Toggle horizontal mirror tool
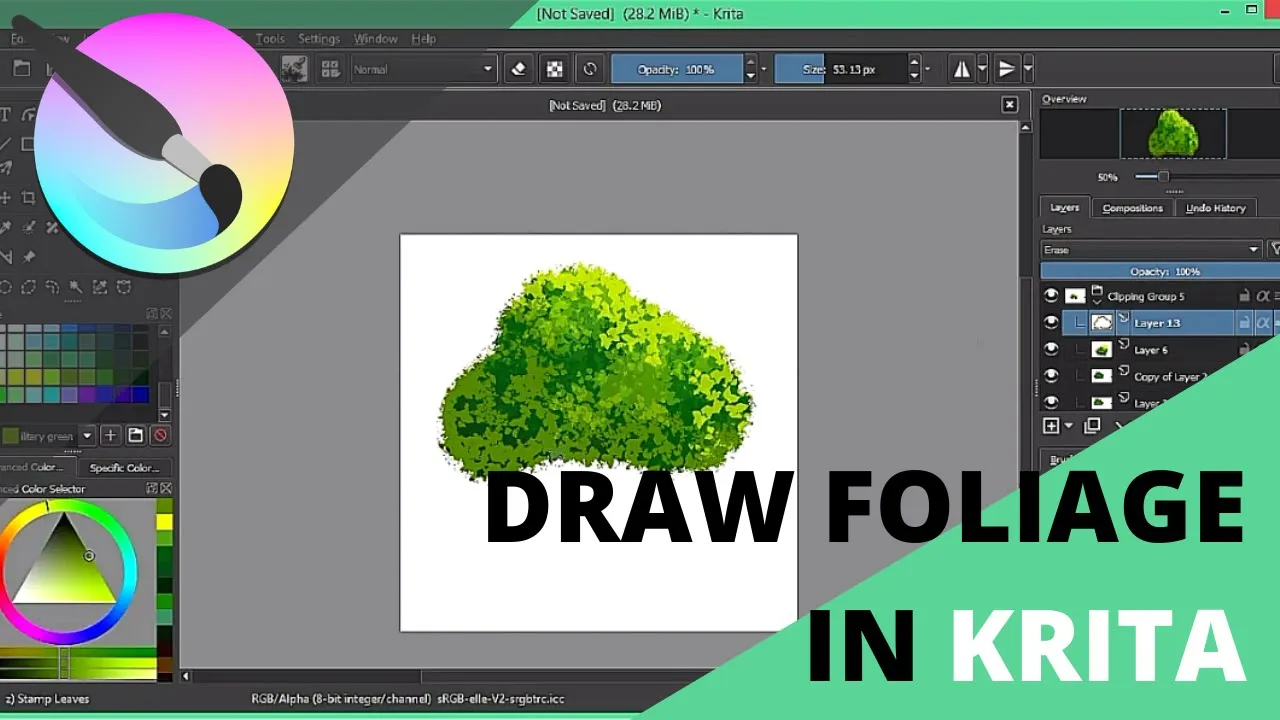This screenshot has width=1280, height=720. coord(962,69)
